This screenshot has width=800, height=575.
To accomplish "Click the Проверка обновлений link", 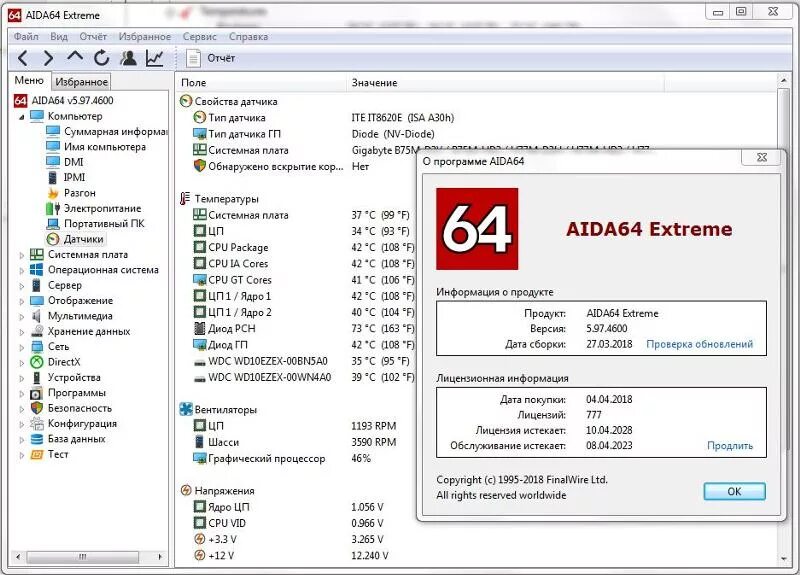I will pyautogui.click(x=699, y=344).
